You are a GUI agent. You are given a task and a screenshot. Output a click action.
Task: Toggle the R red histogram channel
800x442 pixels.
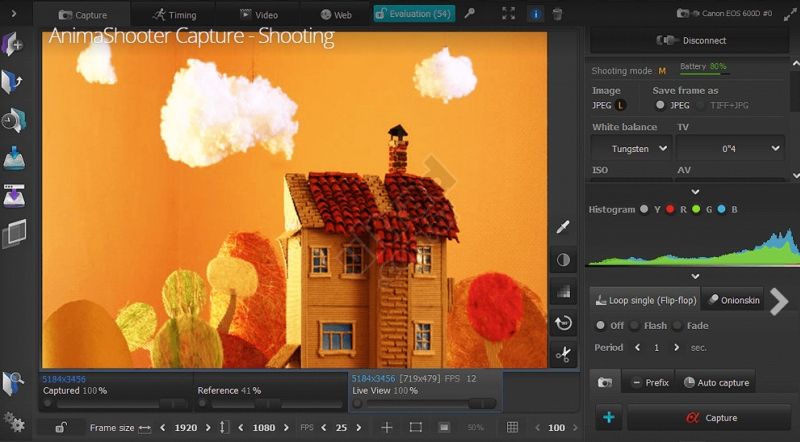click(x=670, y=209)
